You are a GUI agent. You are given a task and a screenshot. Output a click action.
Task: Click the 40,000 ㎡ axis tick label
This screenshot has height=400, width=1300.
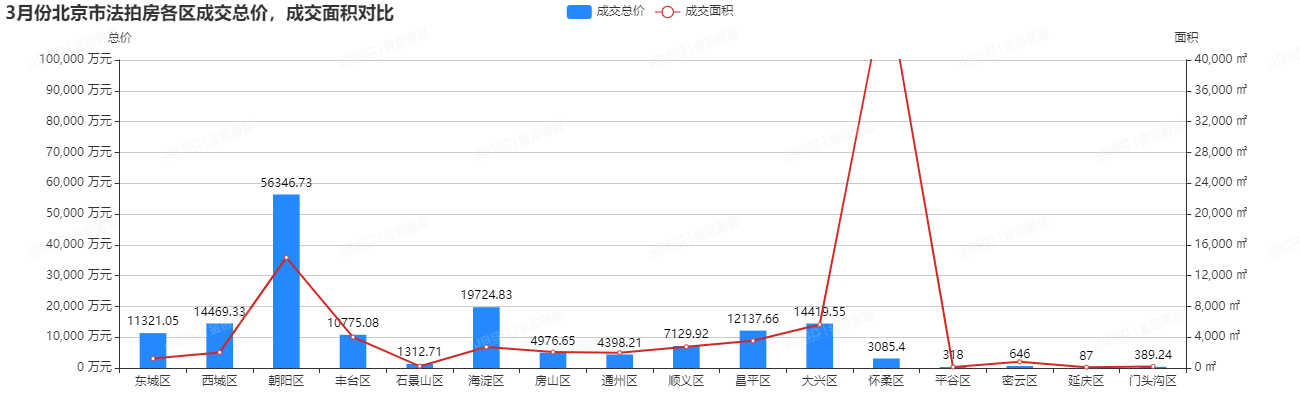coord(1221,60)
